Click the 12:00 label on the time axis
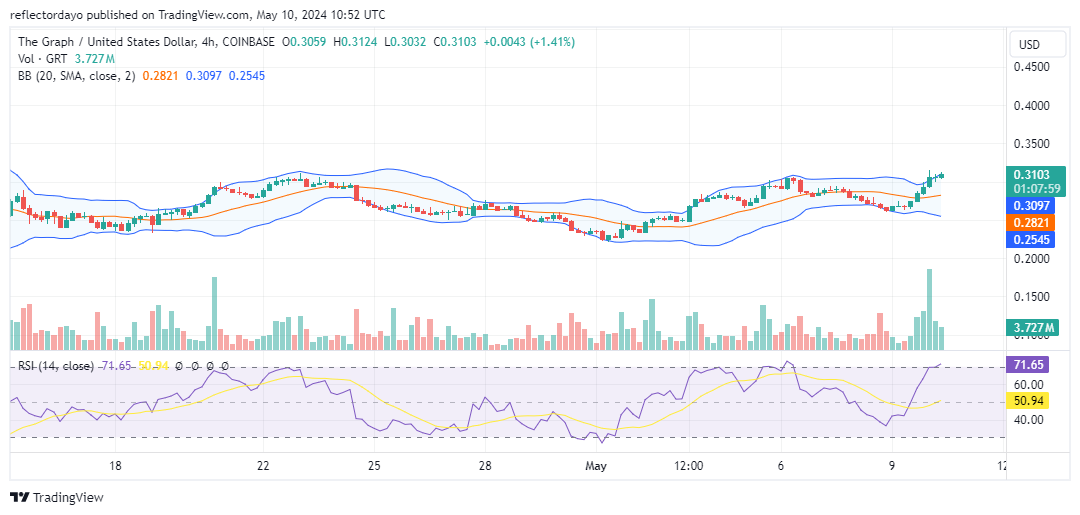This screenshot has width=1080, height=515. coord(689,466)
